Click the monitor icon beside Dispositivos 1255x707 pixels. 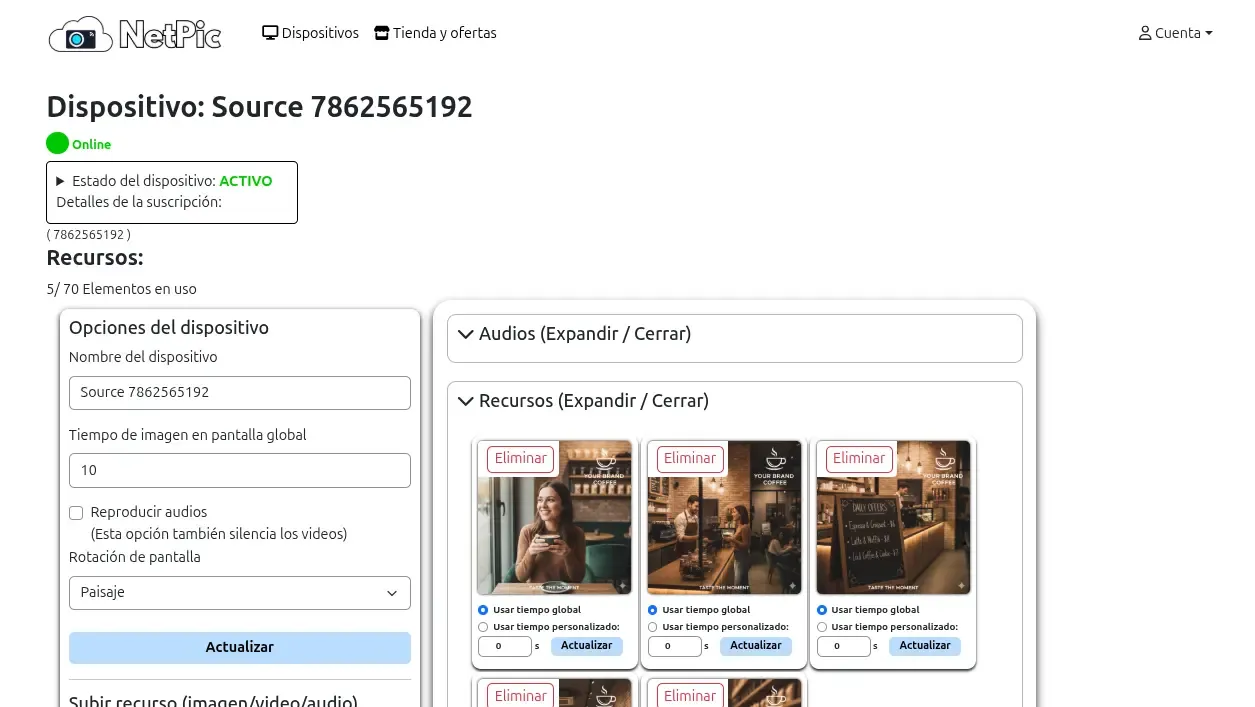[270, 33]
